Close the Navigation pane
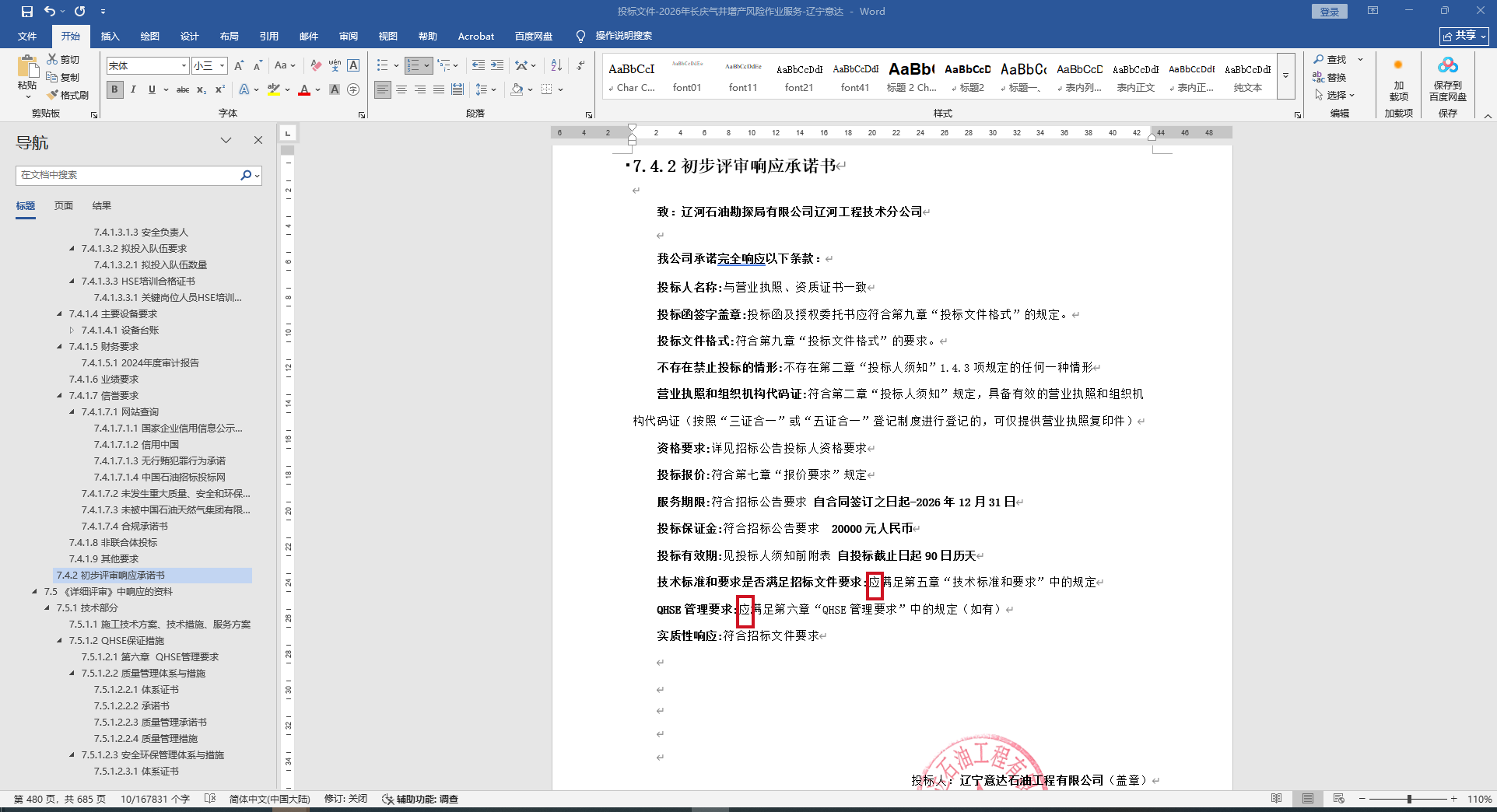 [x=258, y=140]
